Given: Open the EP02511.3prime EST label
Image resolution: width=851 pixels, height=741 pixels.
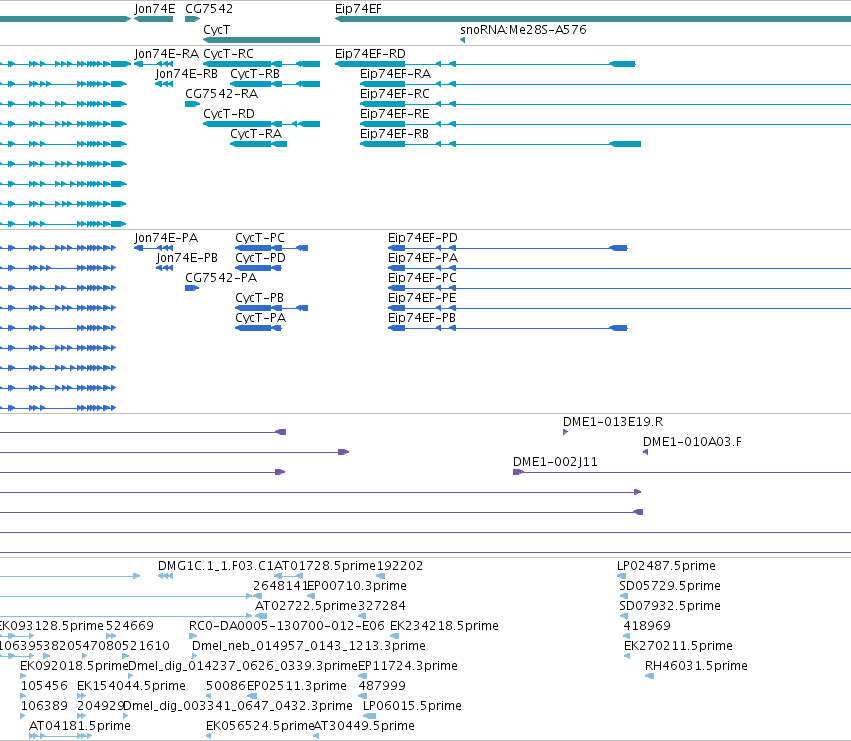Looking at the screenshot, I should 297,686.
